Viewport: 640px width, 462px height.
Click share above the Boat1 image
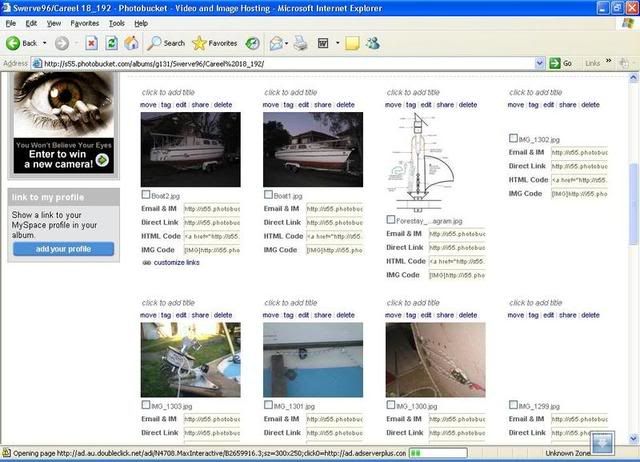[x=322, y=105]
